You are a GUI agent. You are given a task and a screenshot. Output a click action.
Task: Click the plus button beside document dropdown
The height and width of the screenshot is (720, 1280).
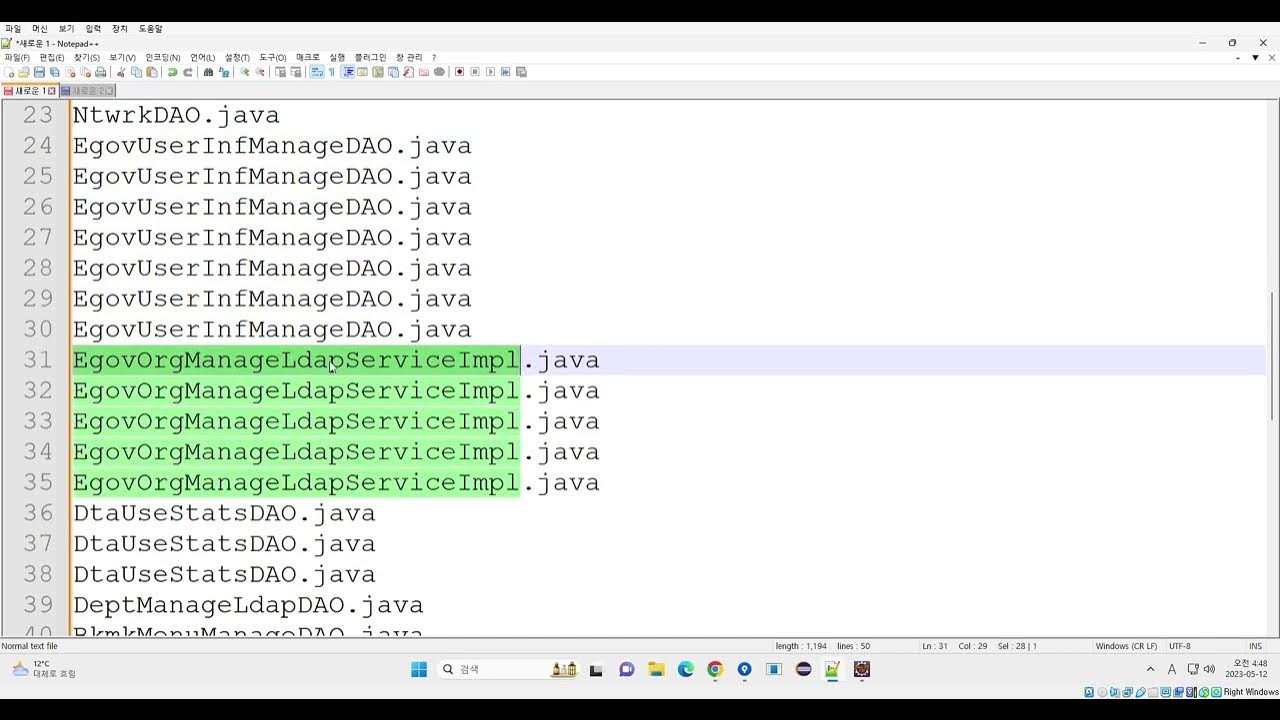click(1238, 58)
